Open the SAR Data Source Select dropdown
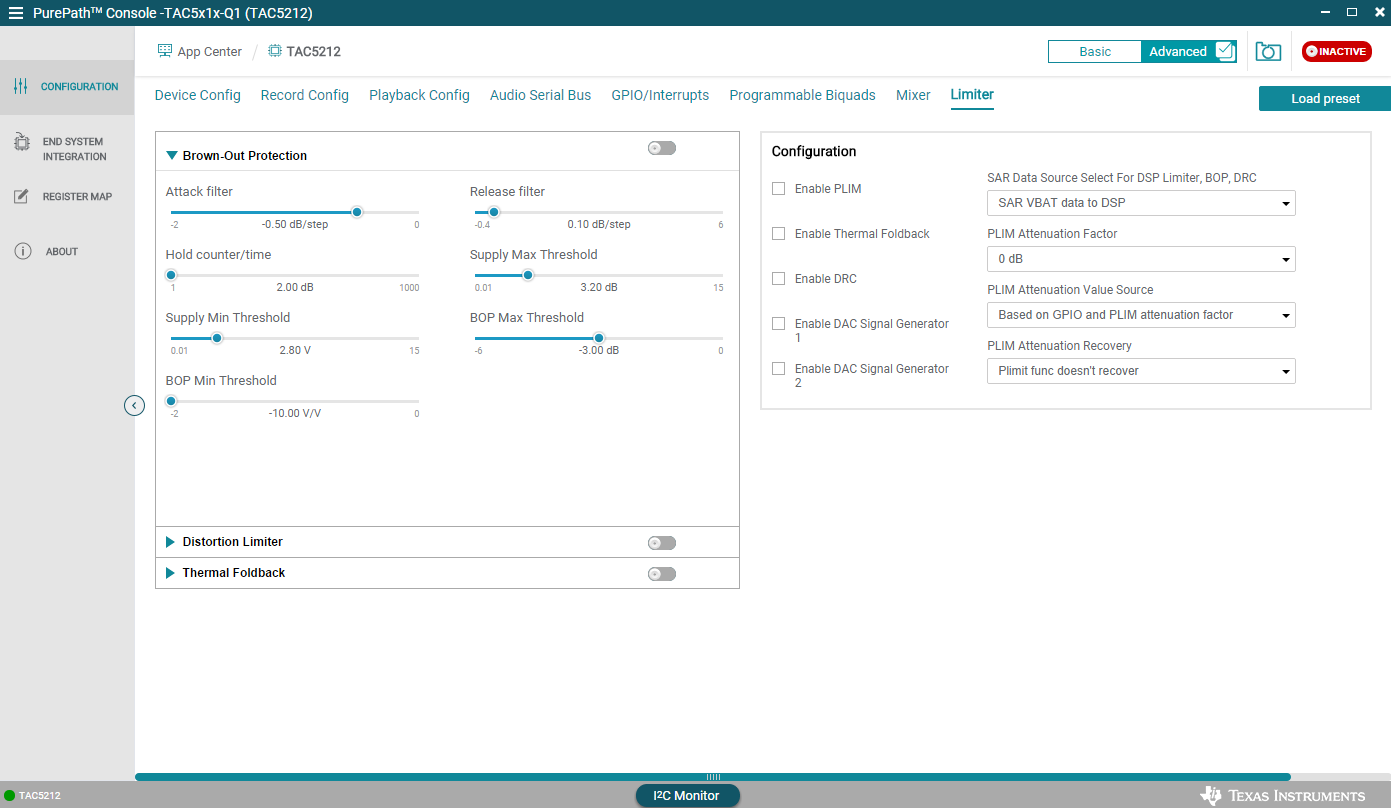Image resolution: width=1391 pixels, height=808 pixels. coord(1141,203)
